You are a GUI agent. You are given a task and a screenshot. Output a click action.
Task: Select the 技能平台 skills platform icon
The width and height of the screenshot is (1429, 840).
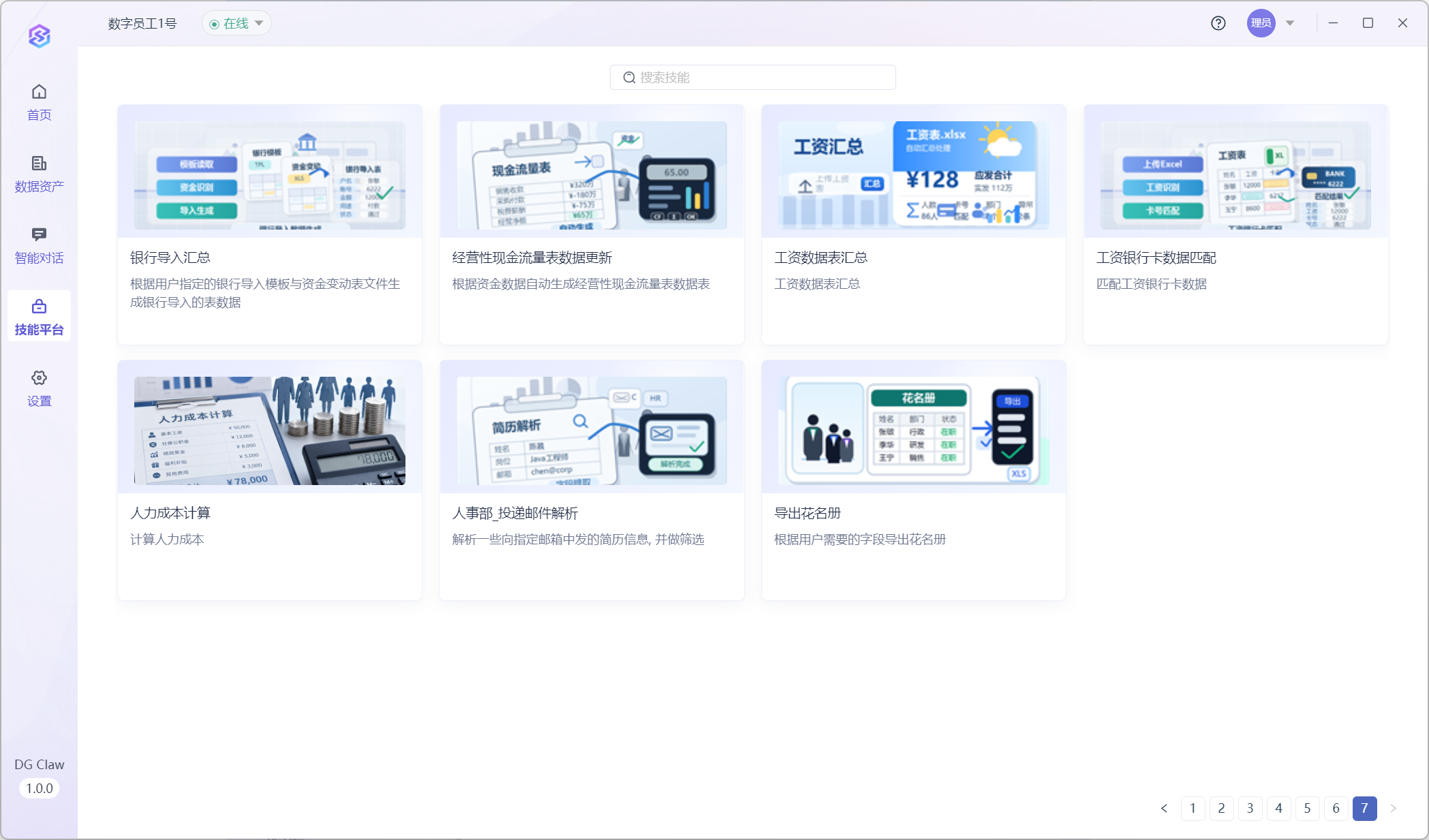point(39,307)
